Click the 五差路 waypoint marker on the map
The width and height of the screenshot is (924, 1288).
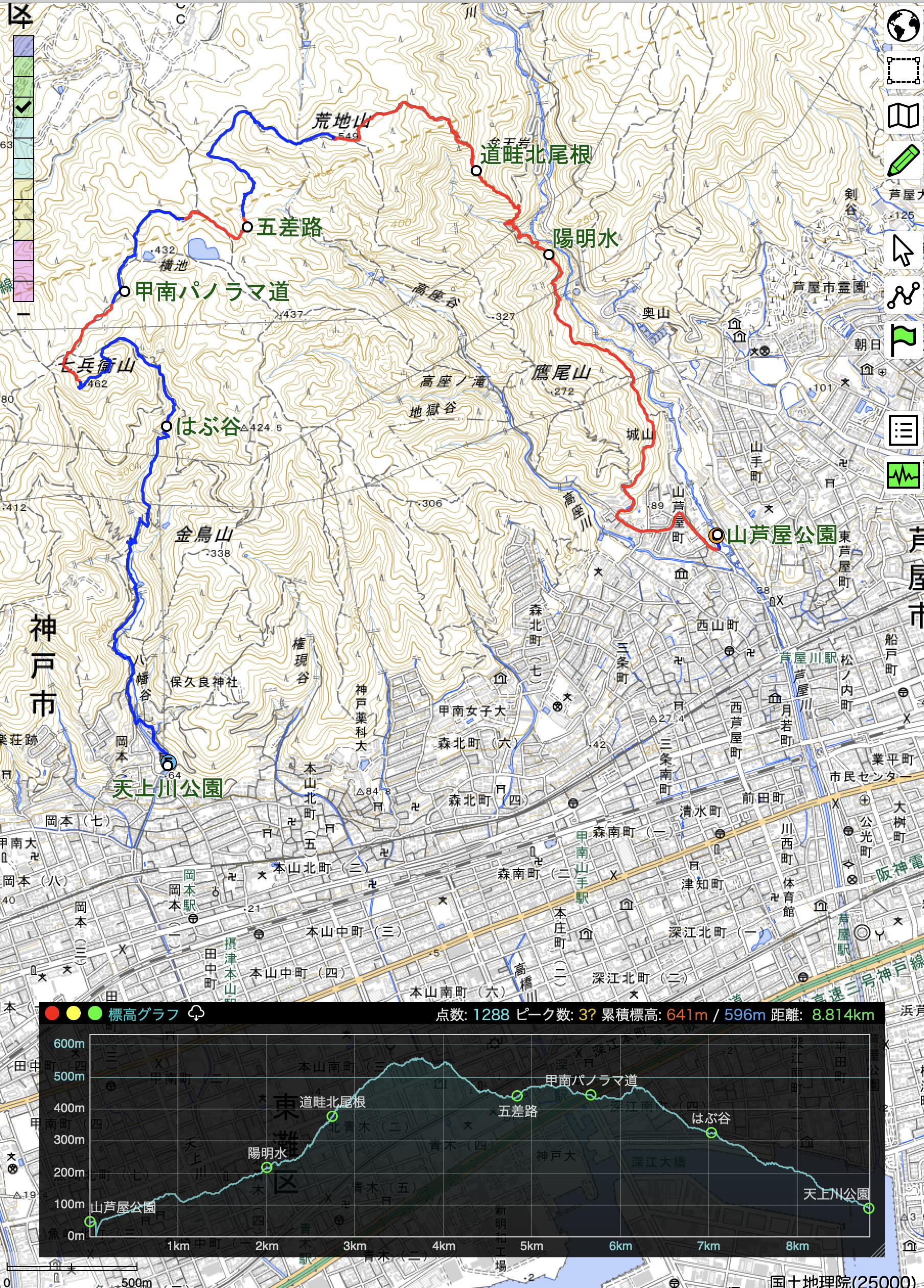coord(247,226)
